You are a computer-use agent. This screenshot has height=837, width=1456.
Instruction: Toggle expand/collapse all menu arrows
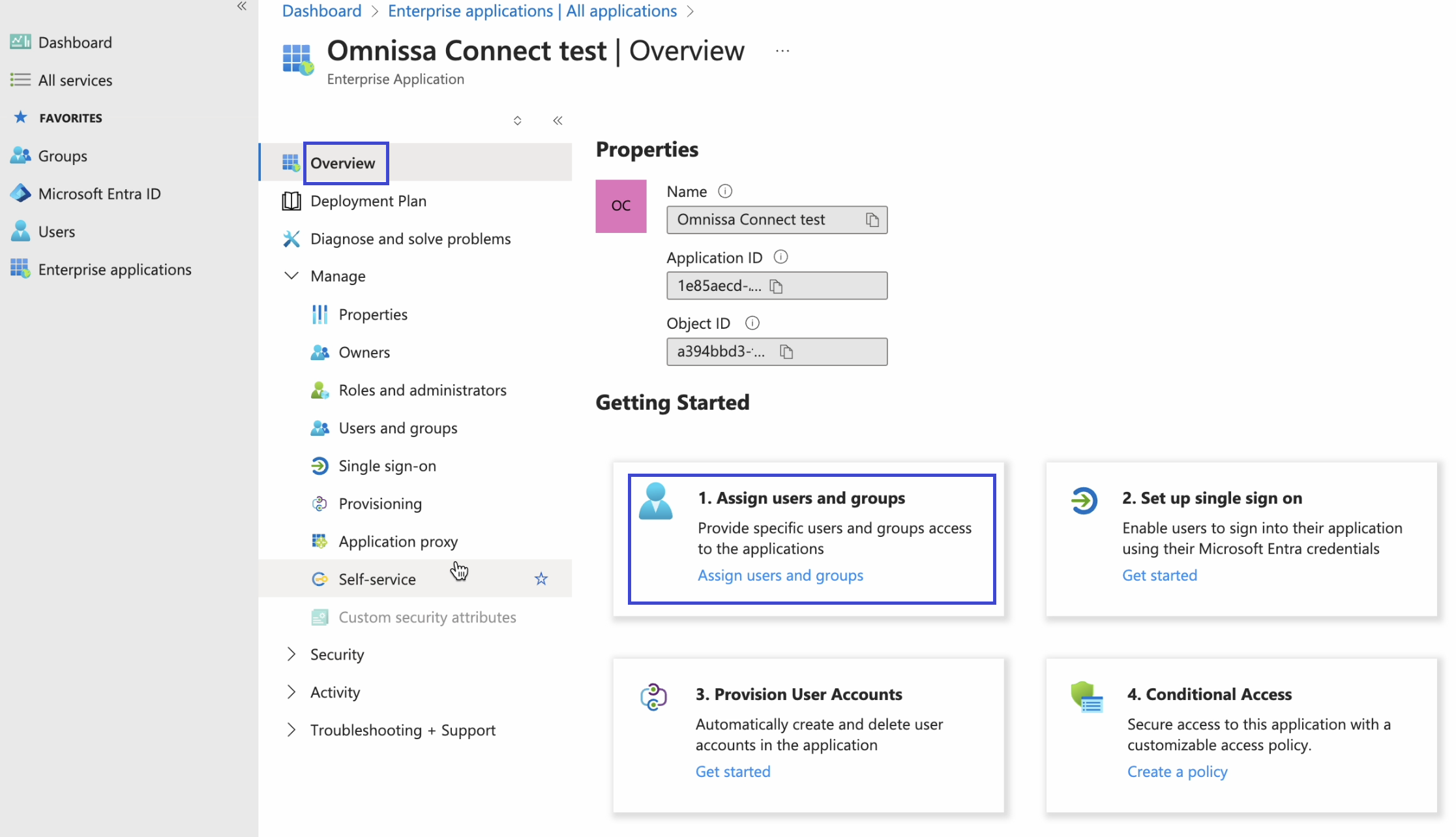pyautogui.click(x=517, y=121)
